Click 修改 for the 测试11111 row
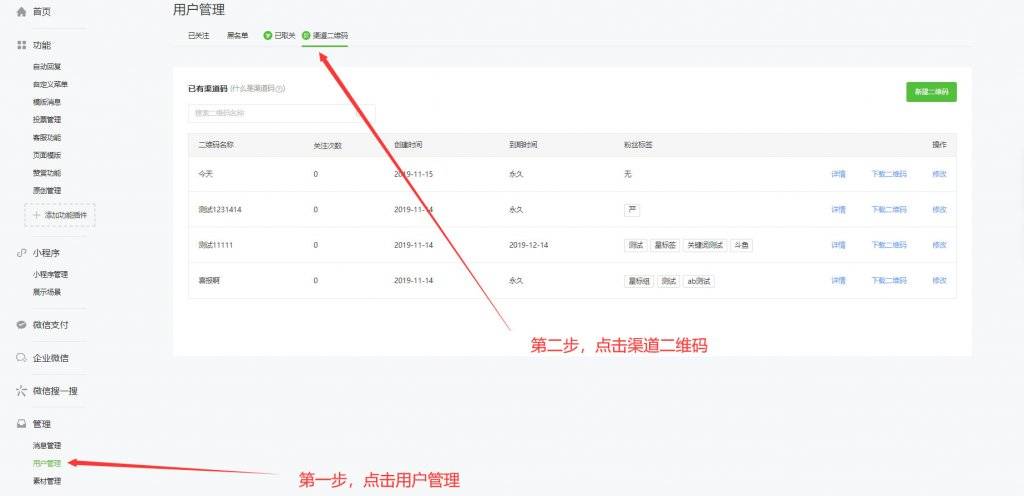 pyautogui.click(x=939, y=245)
